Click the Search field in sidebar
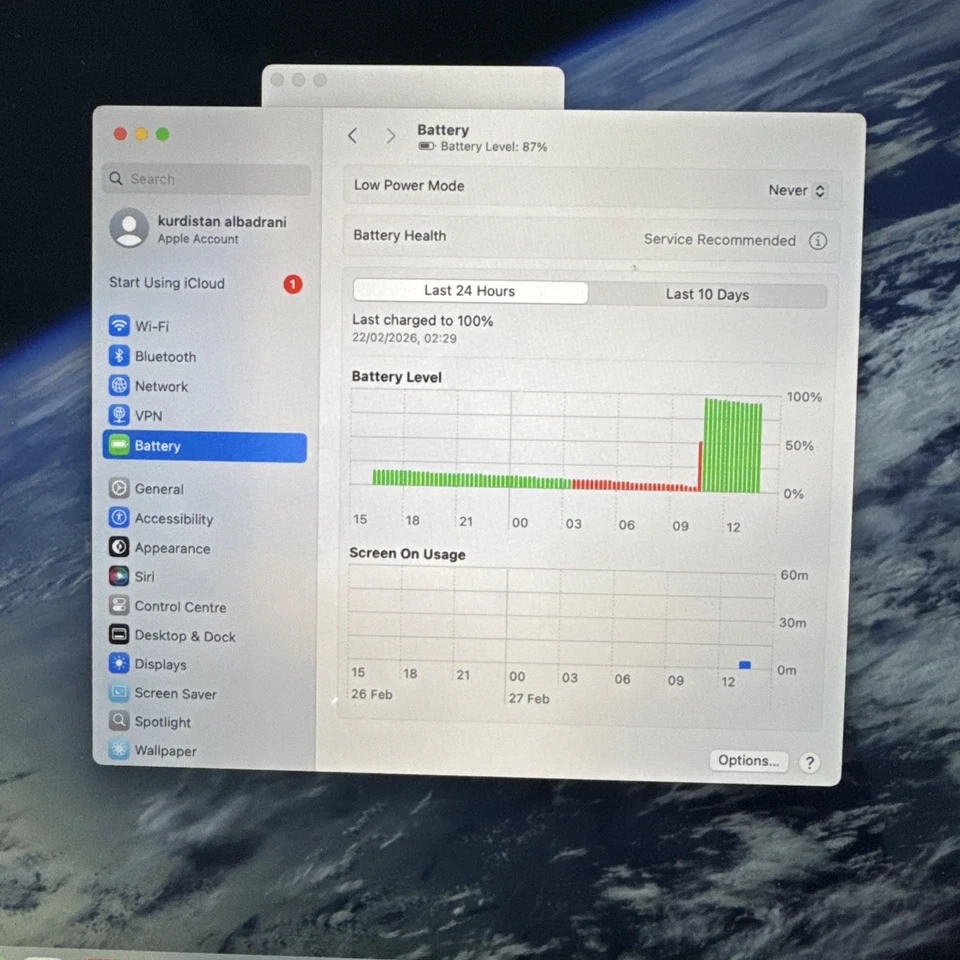Screen dimensions: 960x960 pos(206,179)
